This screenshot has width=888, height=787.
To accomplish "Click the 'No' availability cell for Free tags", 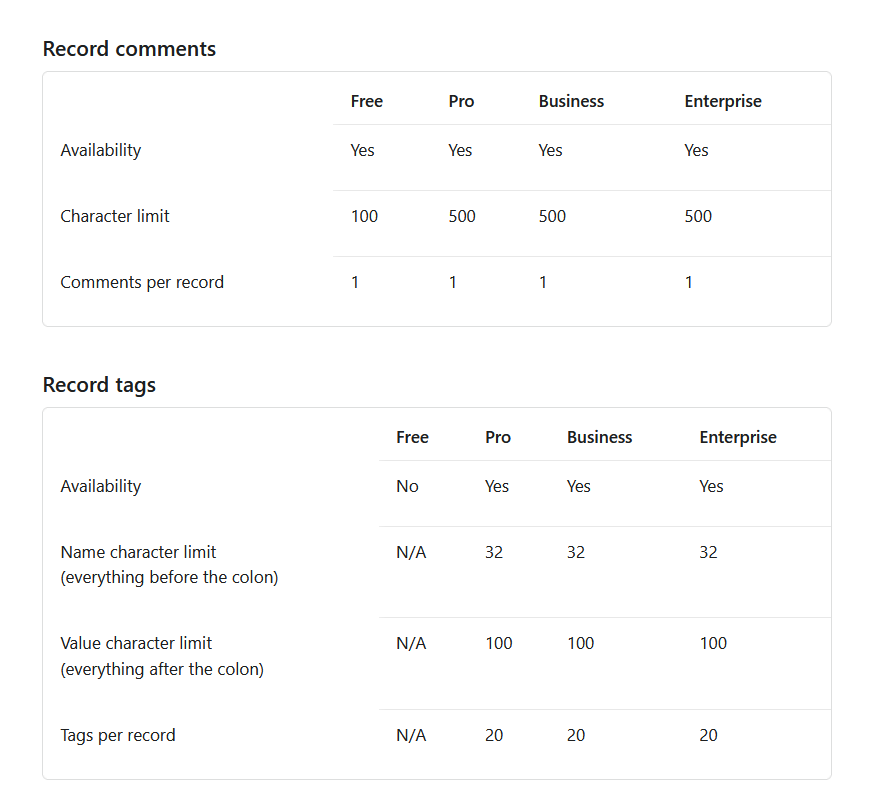I will [x=407, y=486].
